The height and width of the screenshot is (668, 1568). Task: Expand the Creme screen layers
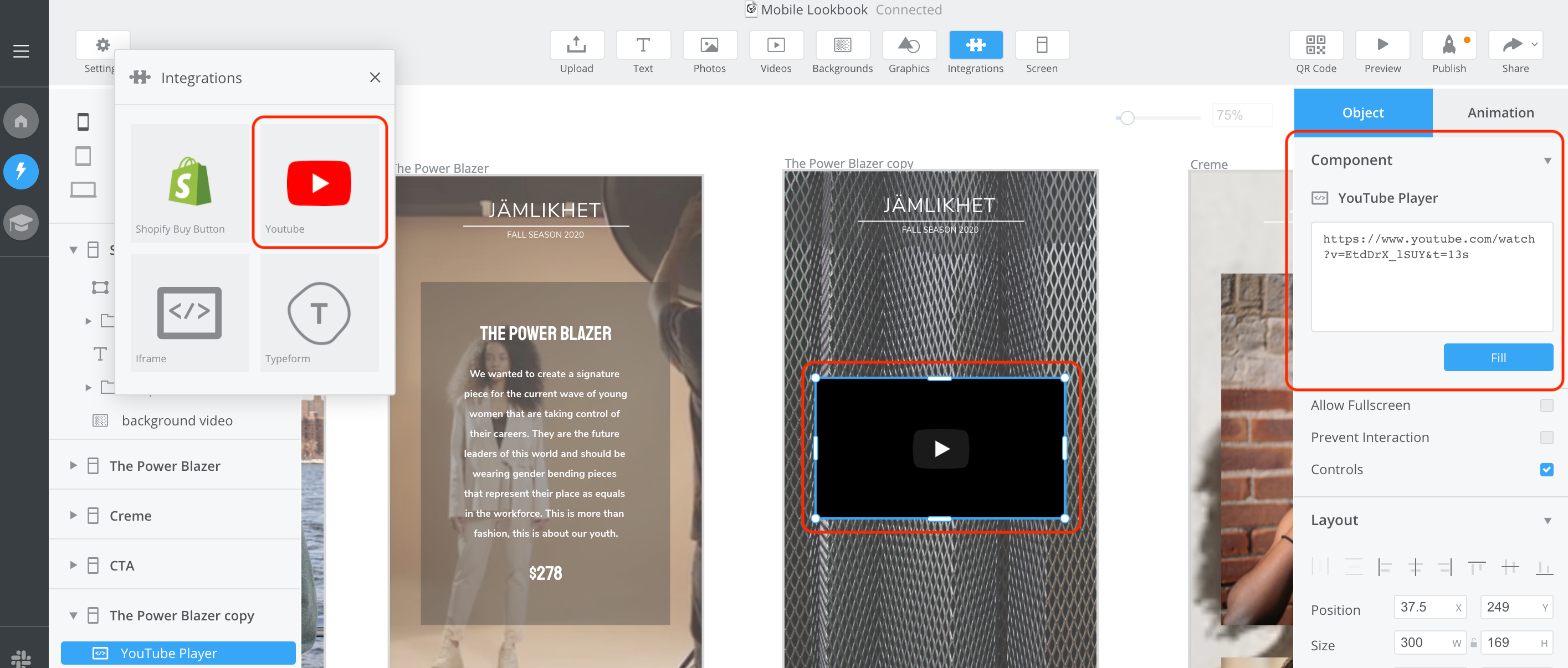[73, 515]
